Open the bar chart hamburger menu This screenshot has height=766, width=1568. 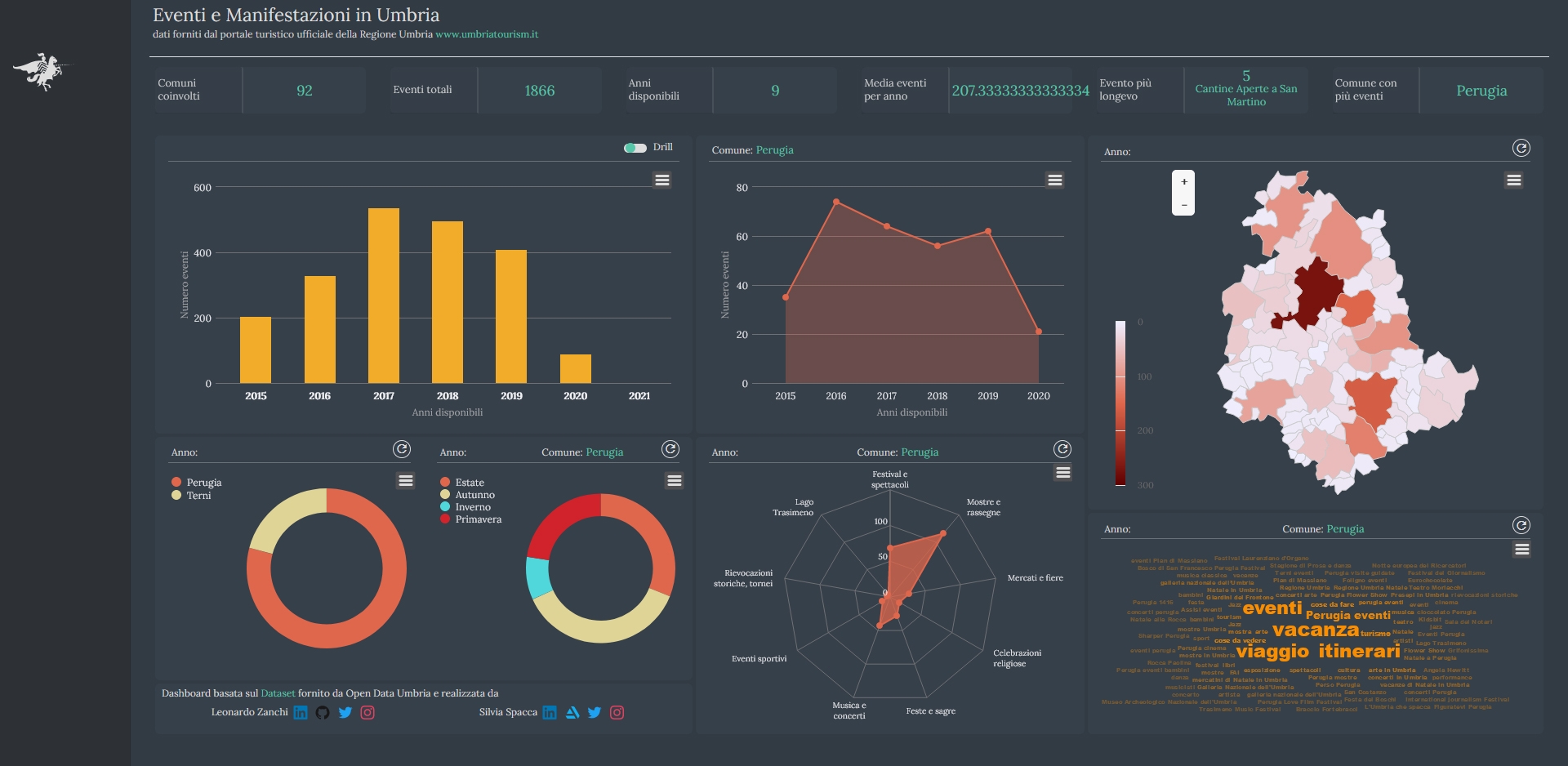coord(662,180)
